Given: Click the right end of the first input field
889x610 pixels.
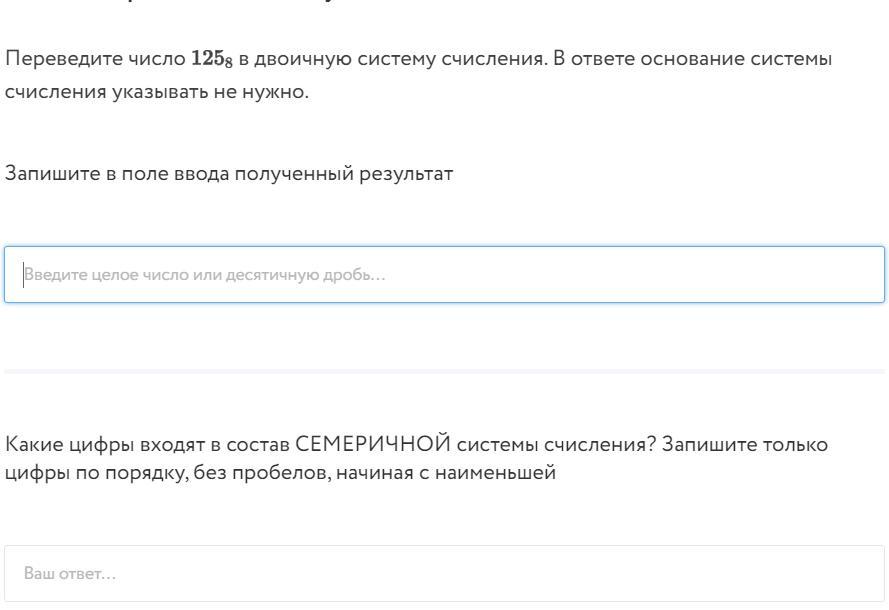Looking at the screenshot, I should point(860,274).
